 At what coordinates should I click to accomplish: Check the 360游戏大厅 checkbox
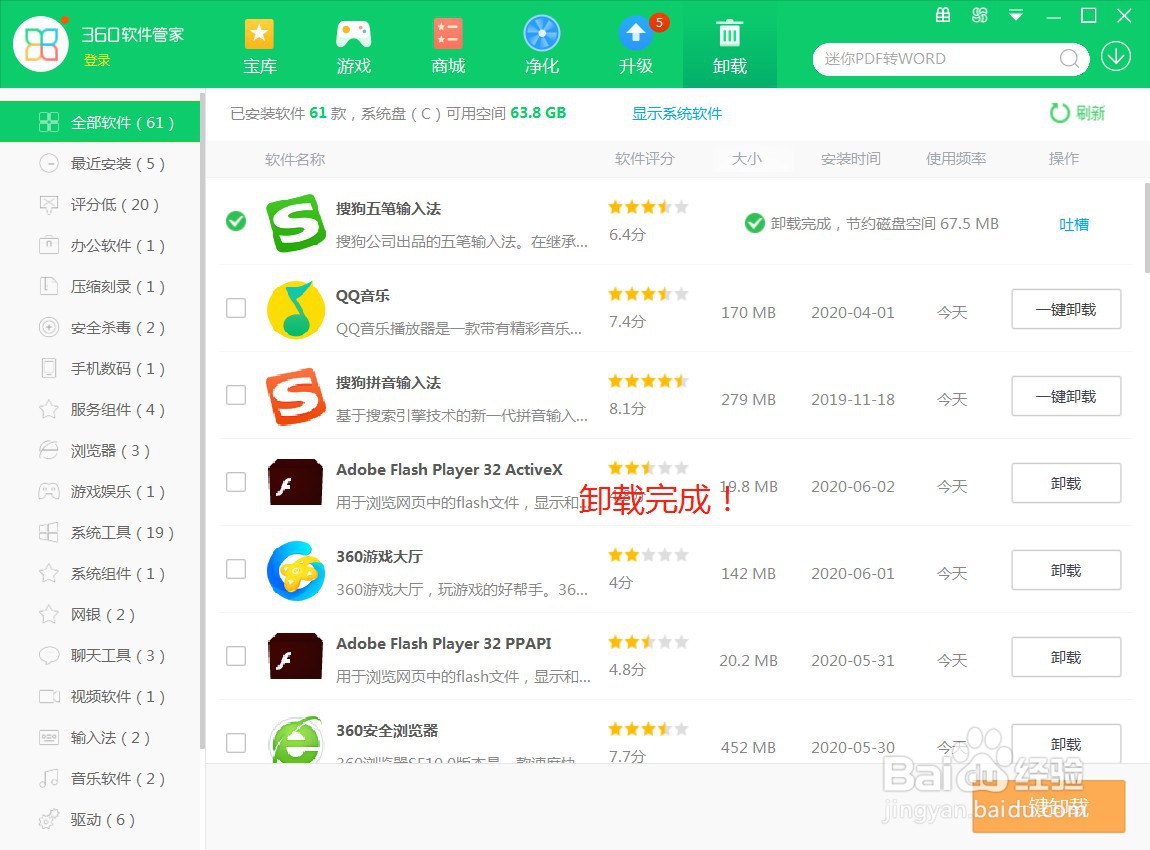click(236, 569)
